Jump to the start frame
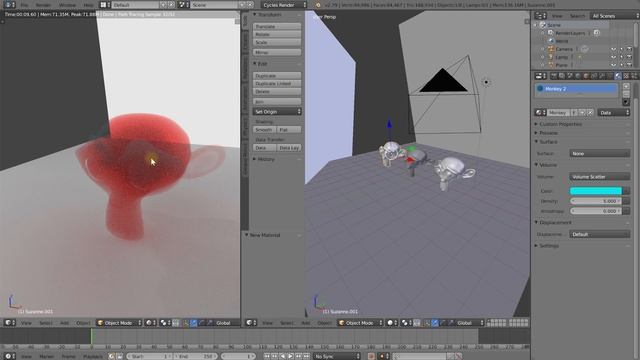This screenshot has height=360, width=640. (267, 356)
